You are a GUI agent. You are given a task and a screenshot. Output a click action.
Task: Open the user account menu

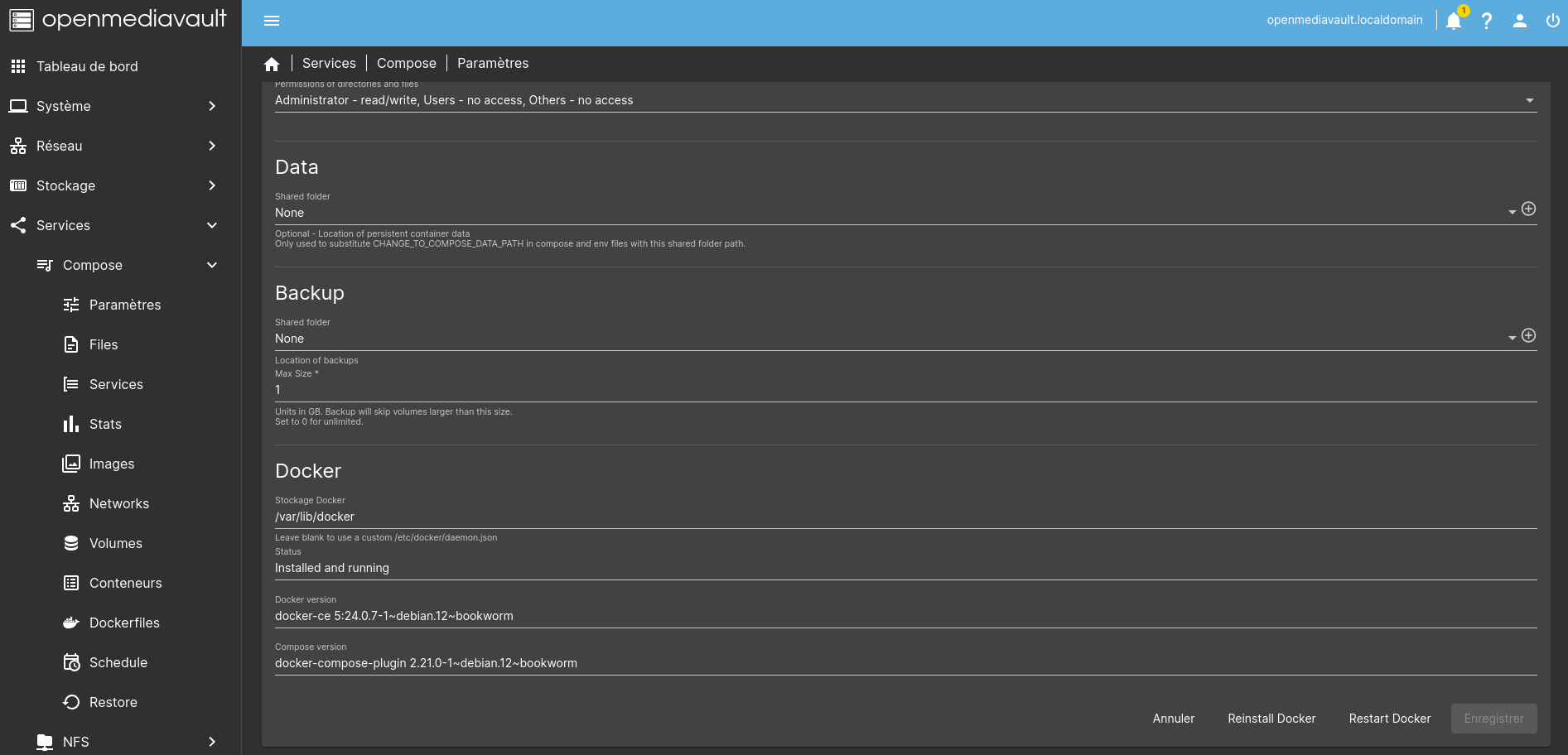click(1520, 21)
